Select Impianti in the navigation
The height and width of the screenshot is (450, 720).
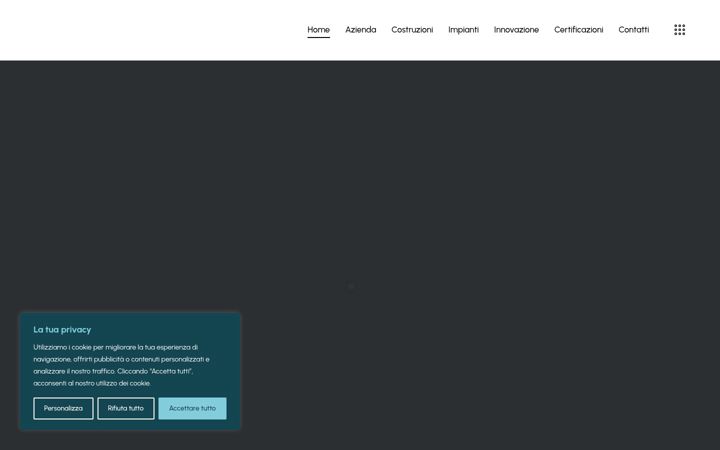coord(463,30)
